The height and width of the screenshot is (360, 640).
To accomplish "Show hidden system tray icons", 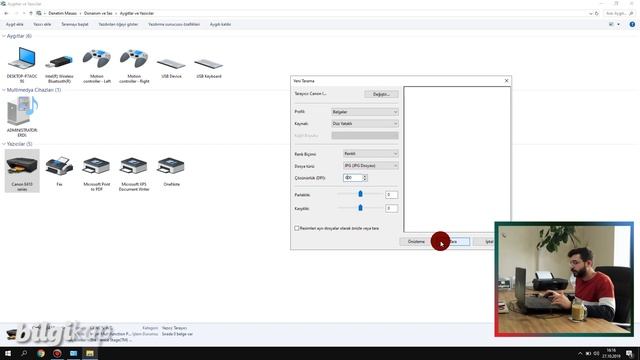I will (580, 353).
